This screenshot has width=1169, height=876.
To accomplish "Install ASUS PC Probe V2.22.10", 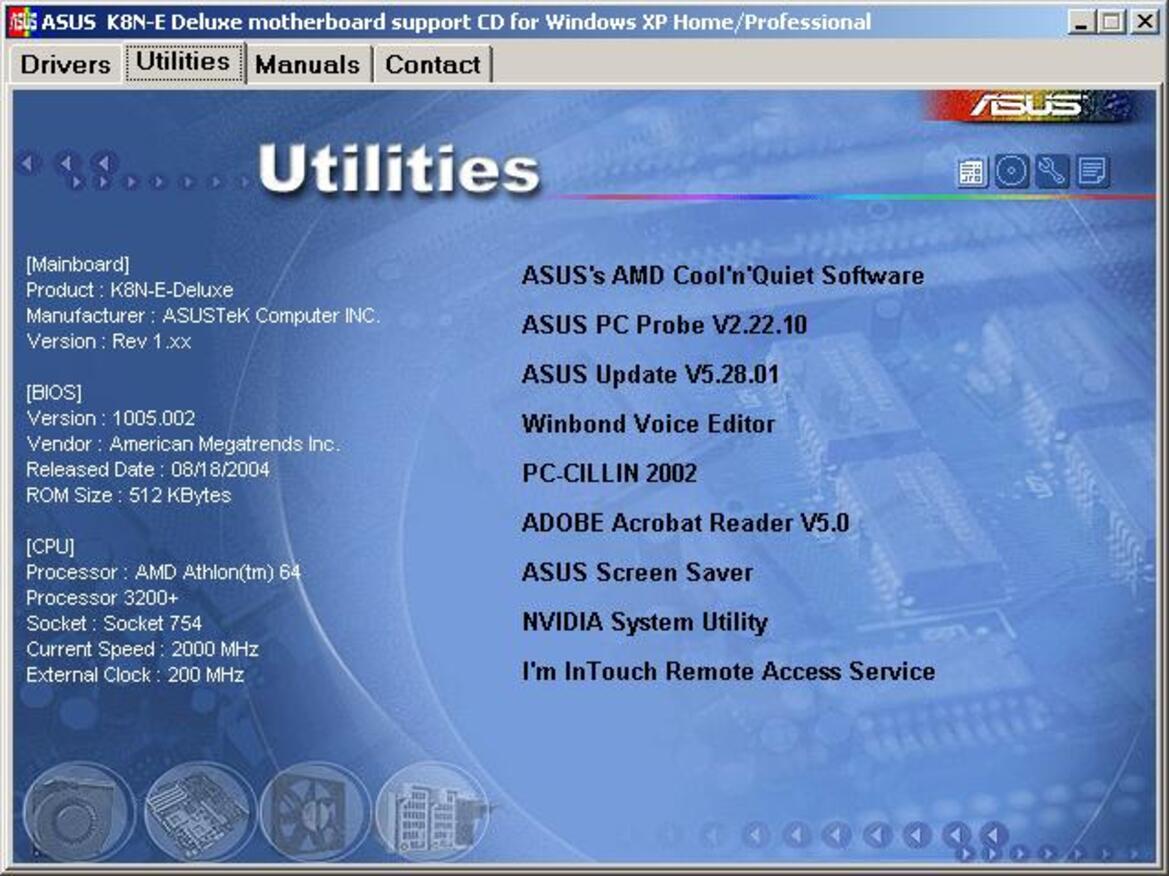I will coord(664,324).
